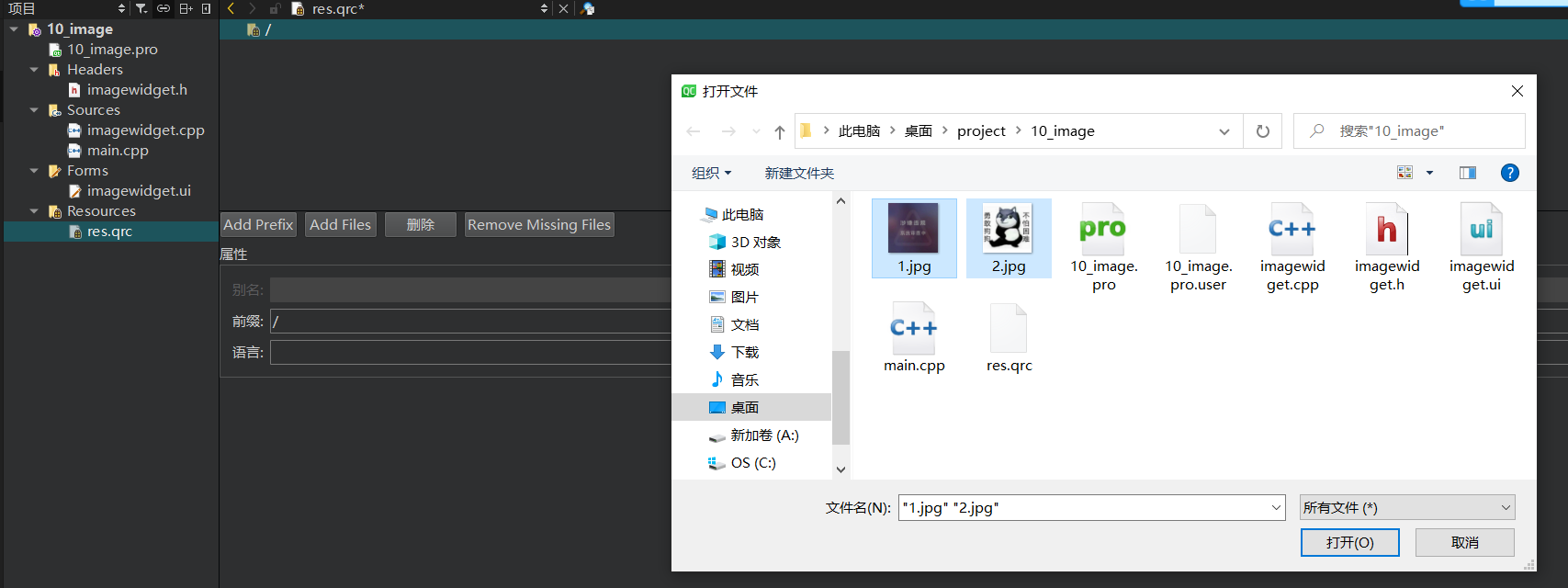1568x588 pixels.
Task: Click the Remove Missing Files button
Action: coord(539,224)
